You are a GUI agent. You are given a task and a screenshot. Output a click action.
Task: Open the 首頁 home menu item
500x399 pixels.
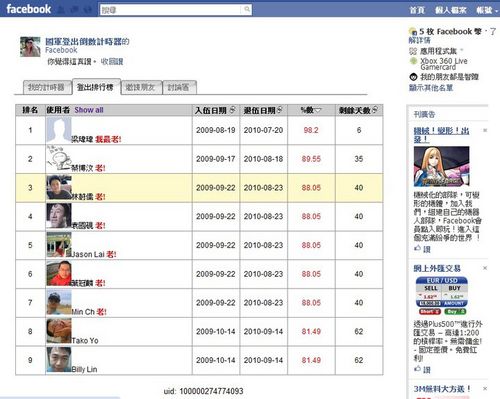(417, 10)
